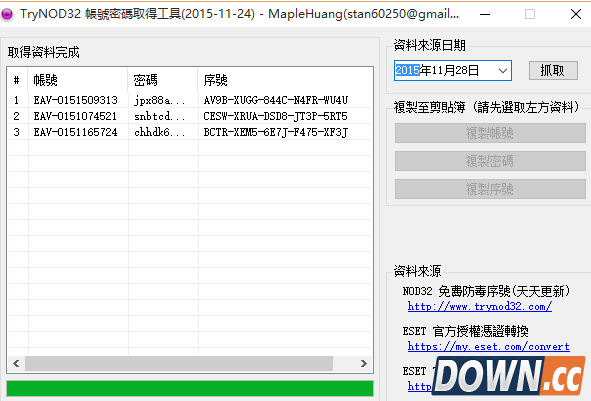Select account EAV-0151165724
The width and height of the screenshot is (591, 401).
pos(75,132)
